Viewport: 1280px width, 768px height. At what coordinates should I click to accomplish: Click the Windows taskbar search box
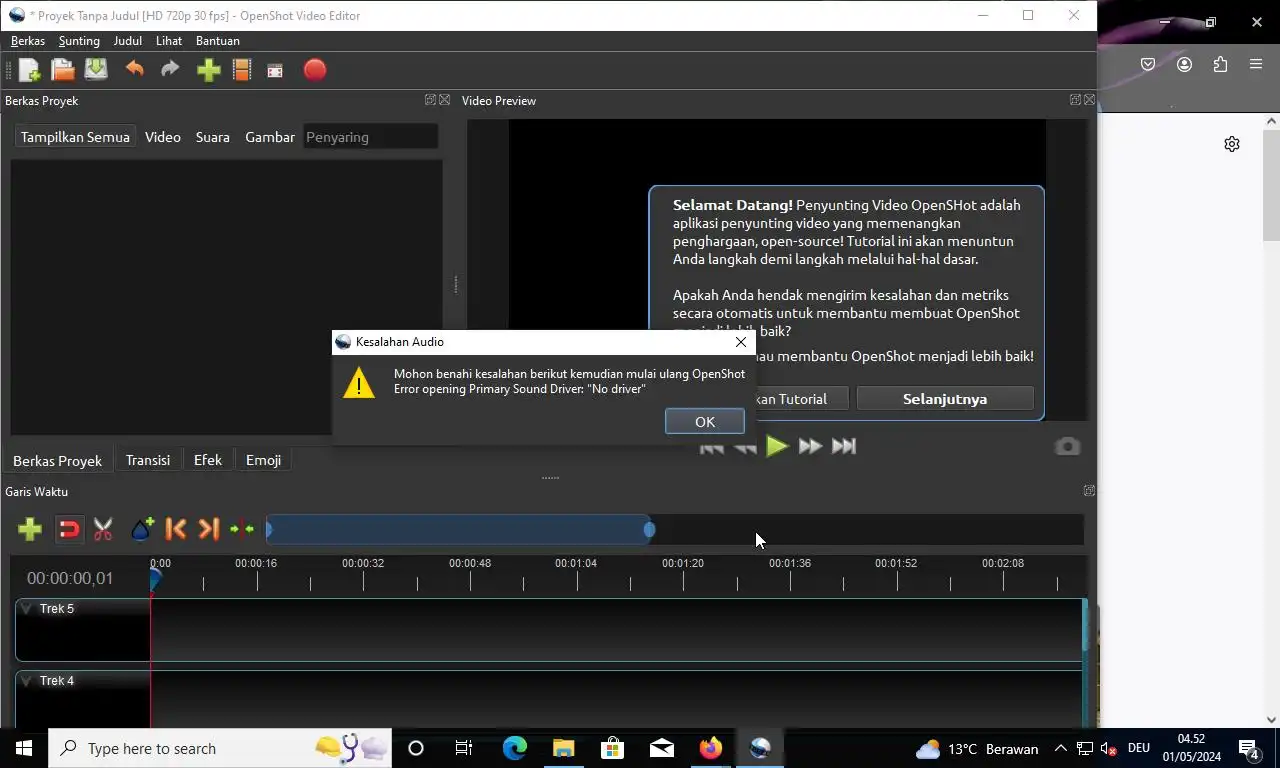coord(220,748)
